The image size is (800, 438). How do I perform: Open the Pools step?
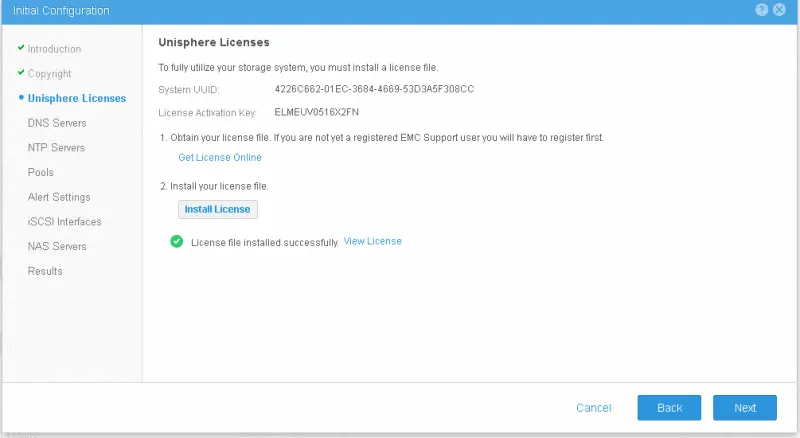point(41,172)
